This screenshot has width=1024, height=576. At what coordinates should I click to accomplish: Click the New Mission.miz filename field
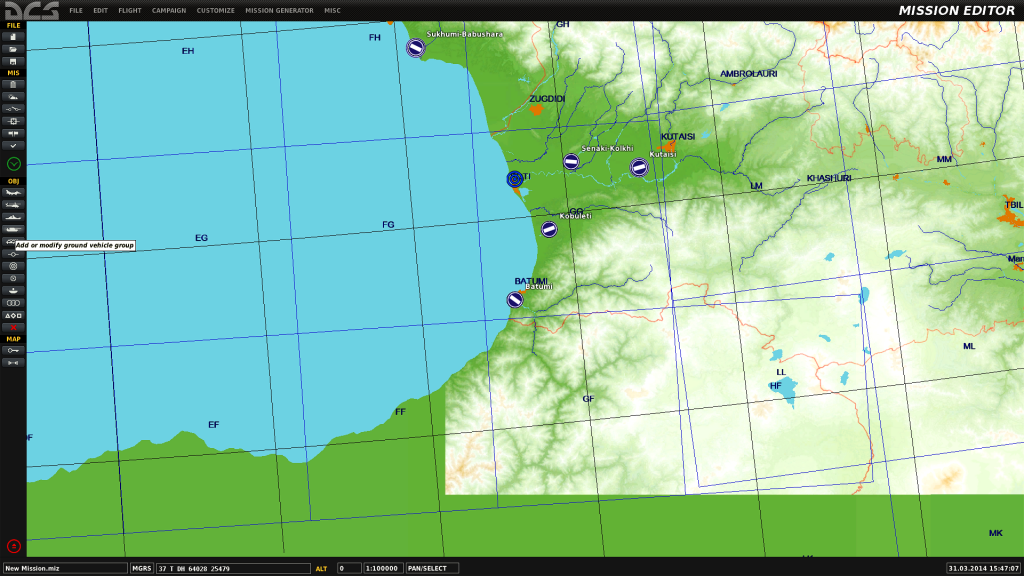(x=65, y=568)
